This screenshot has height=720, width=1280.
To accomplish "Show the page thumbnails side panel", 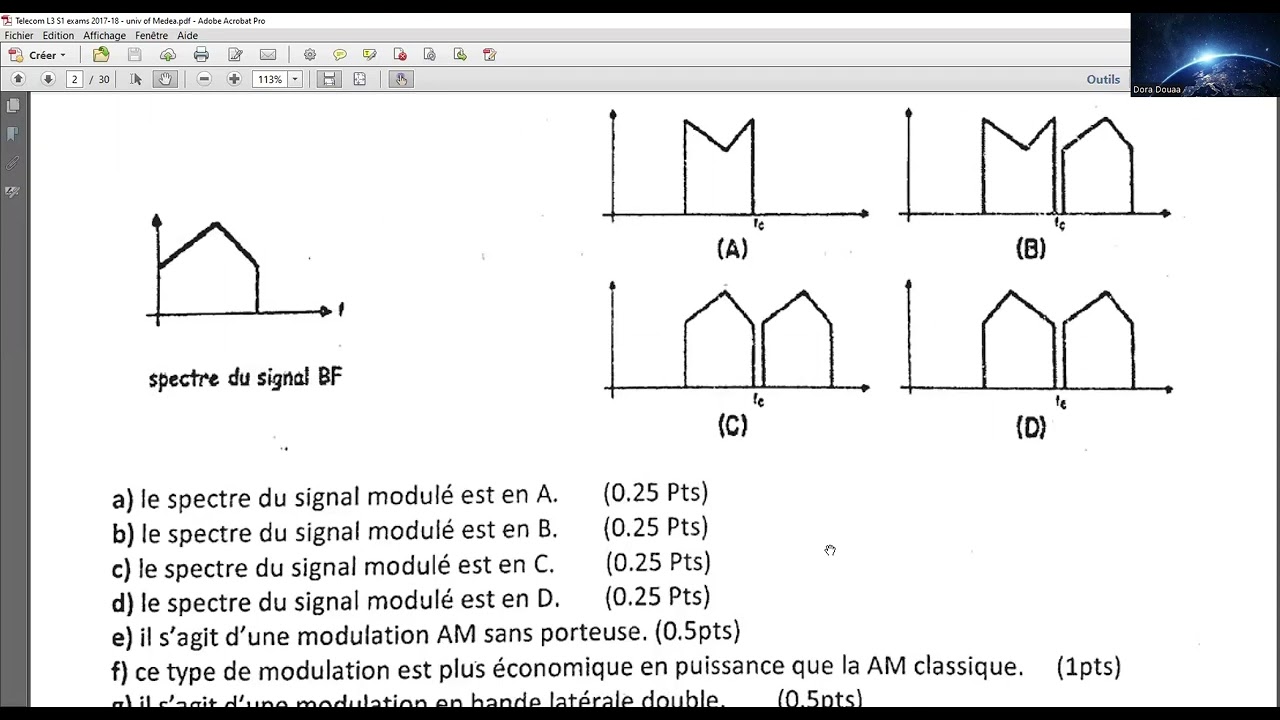I will click(13, 105).
